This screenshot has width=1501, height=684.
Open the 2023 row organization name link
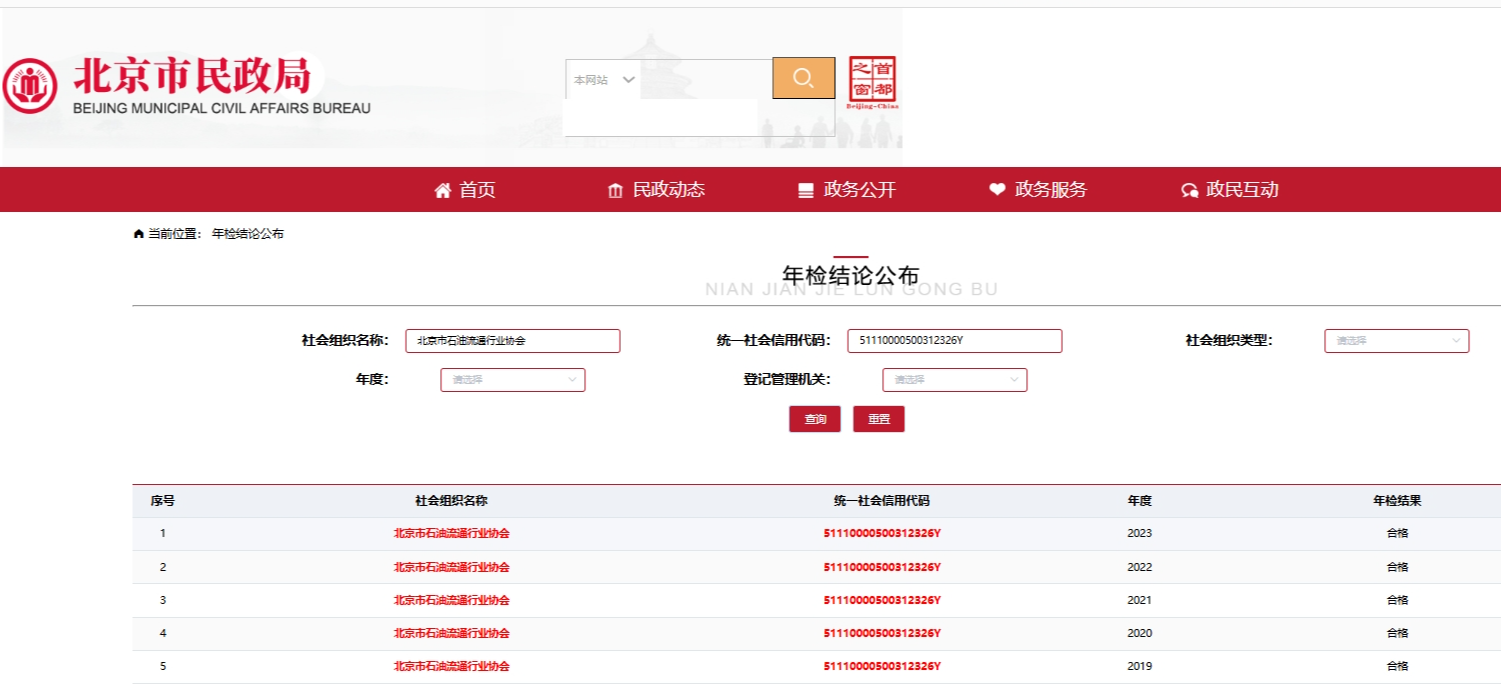pos(451,534)
